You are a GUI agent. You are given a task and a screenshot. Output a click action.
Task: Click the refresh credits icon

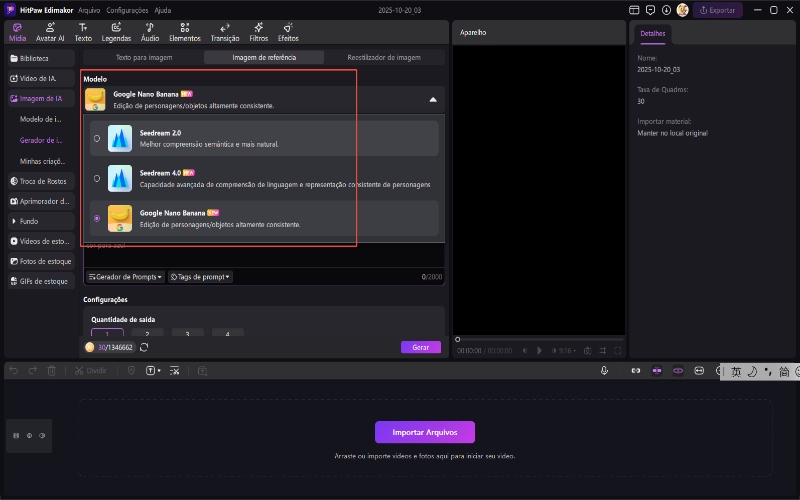144,347
